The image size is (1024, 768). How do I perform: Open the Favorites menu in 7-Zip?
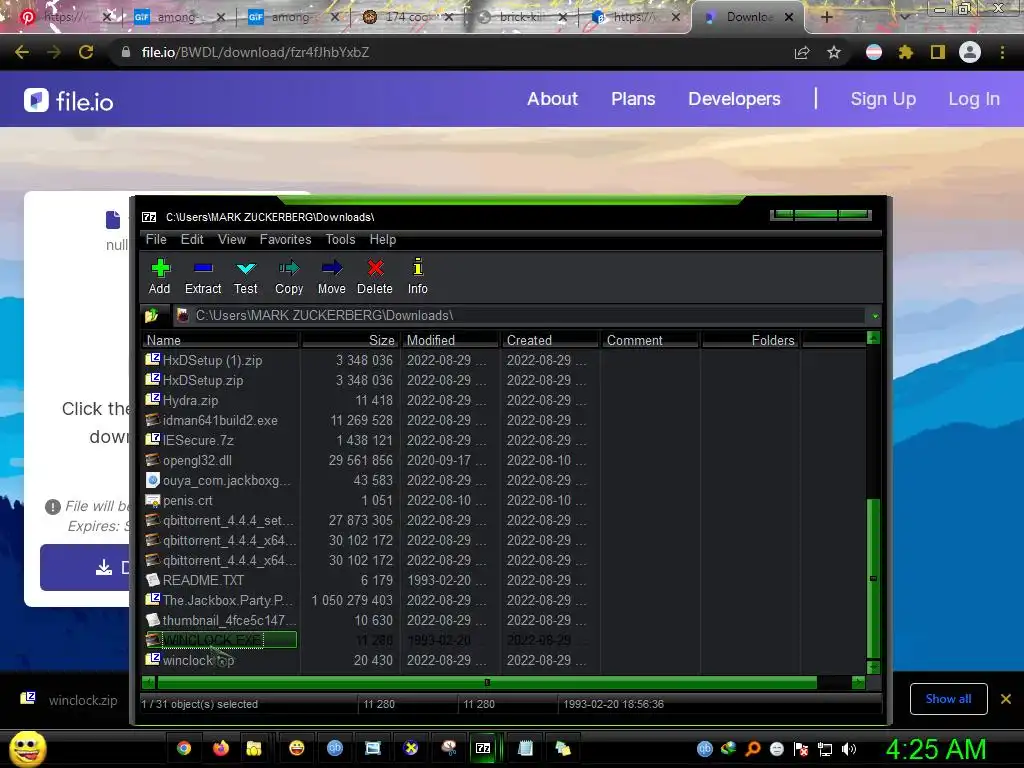point(285,240)
